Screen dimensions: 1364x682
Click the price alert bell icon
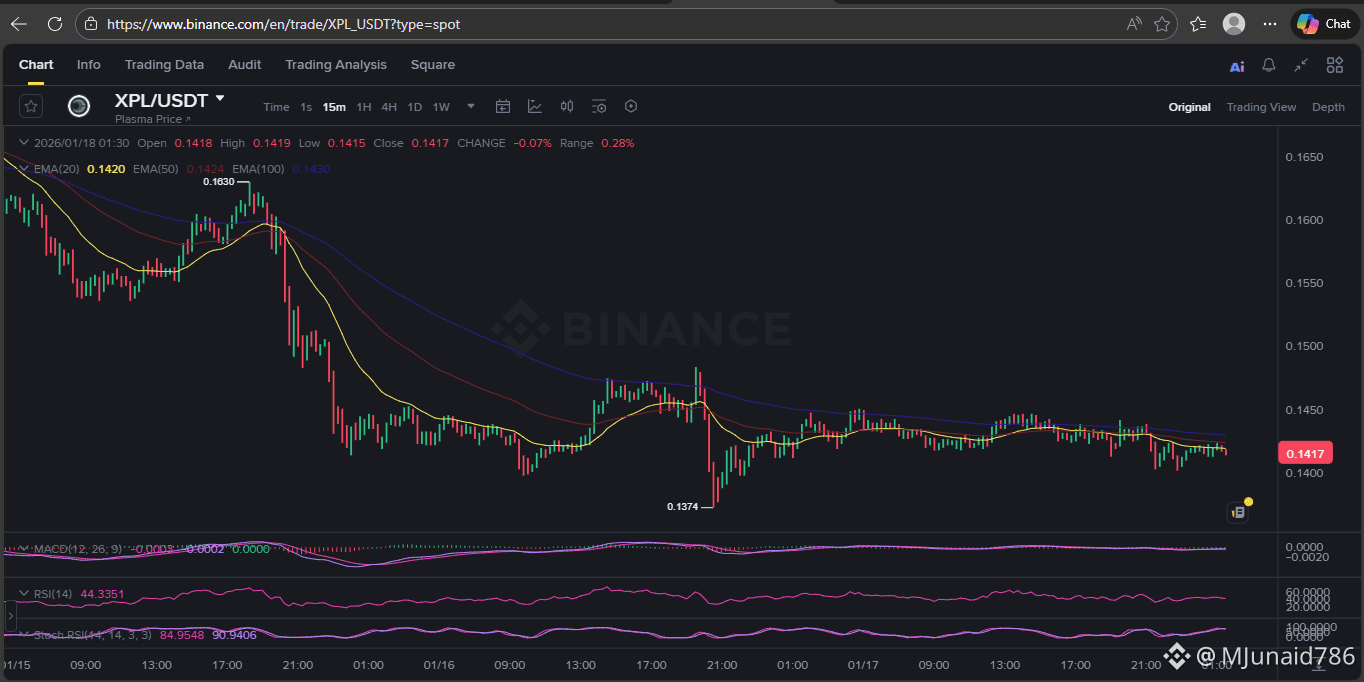[1269, 65]
